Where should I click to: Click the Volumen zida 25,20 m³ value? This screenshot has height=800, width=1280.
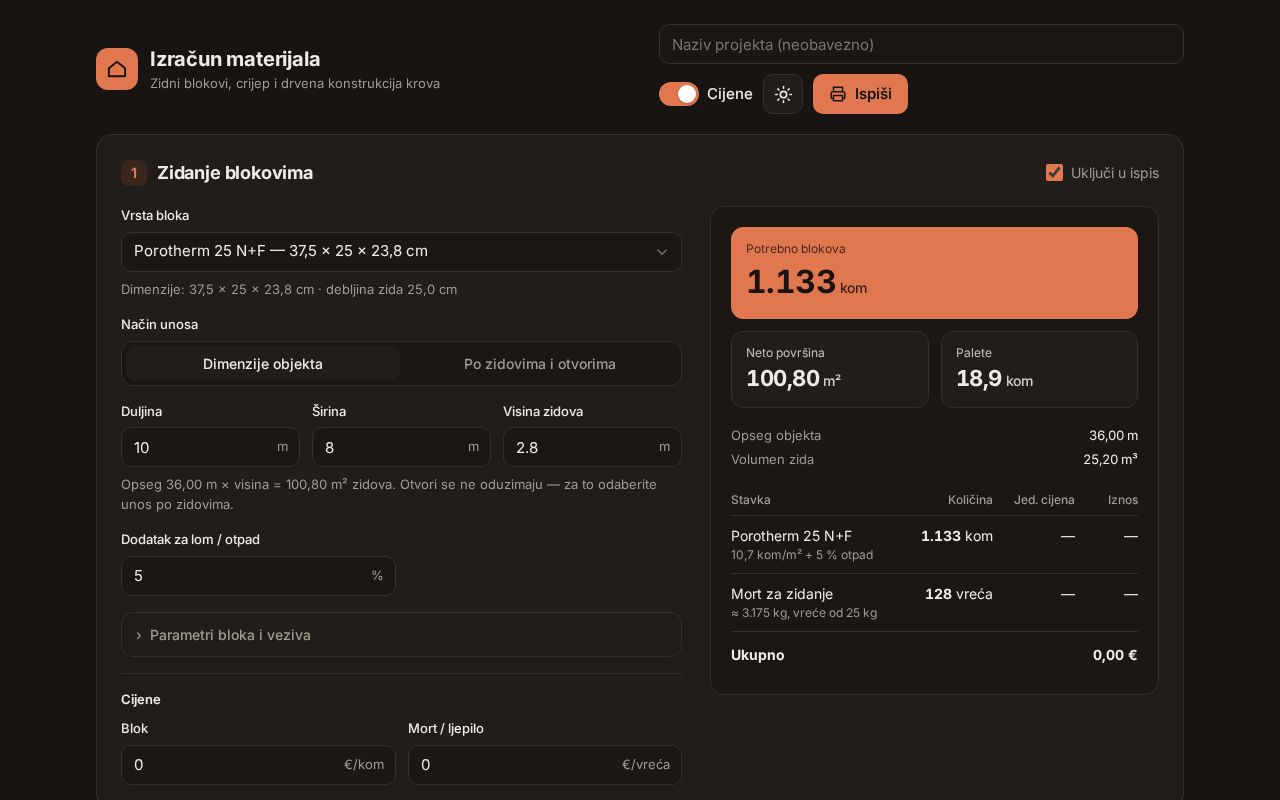pyautogui.click(x=1110, y=459)
